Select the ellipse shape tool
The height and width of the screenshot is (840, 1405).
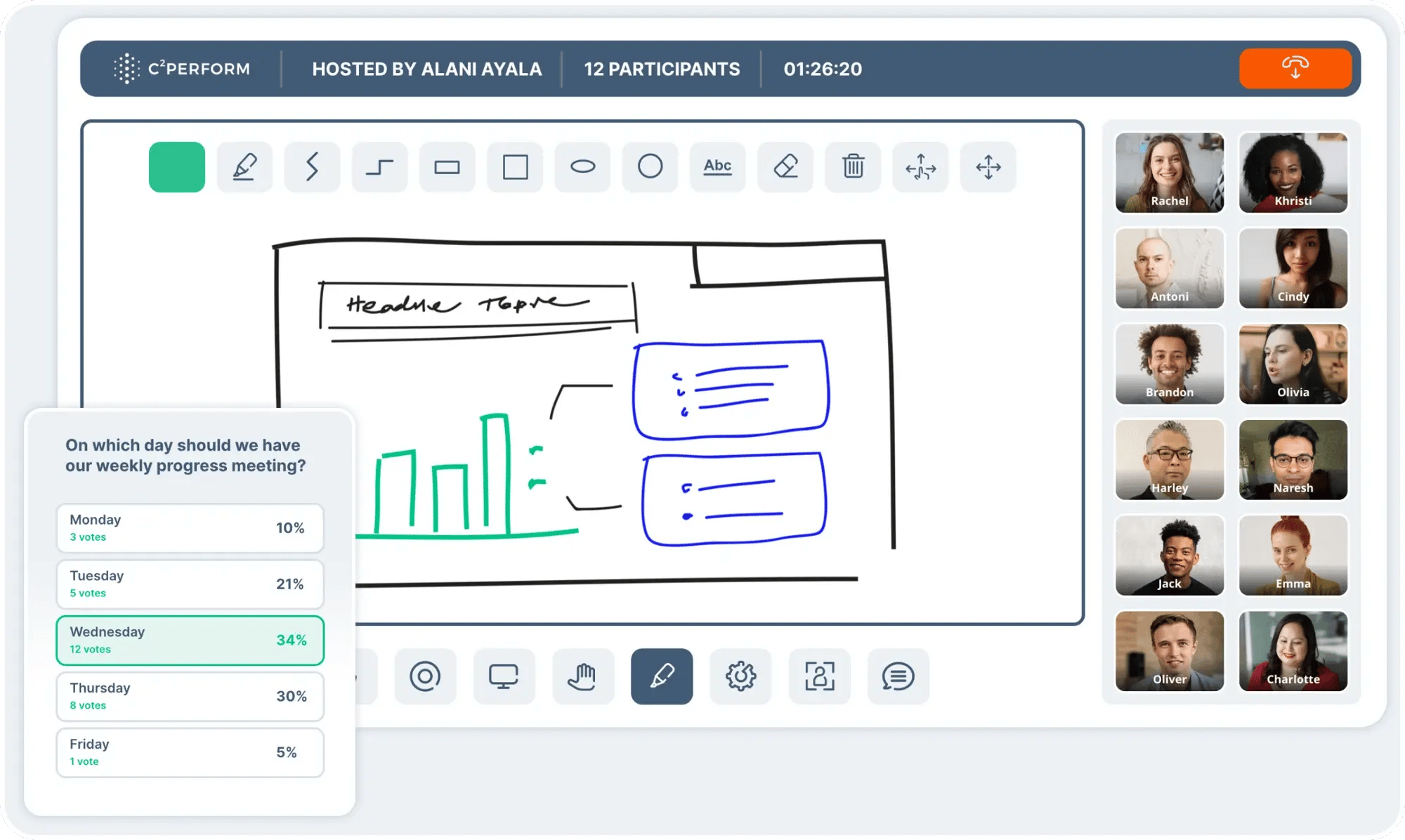(582, 166)
